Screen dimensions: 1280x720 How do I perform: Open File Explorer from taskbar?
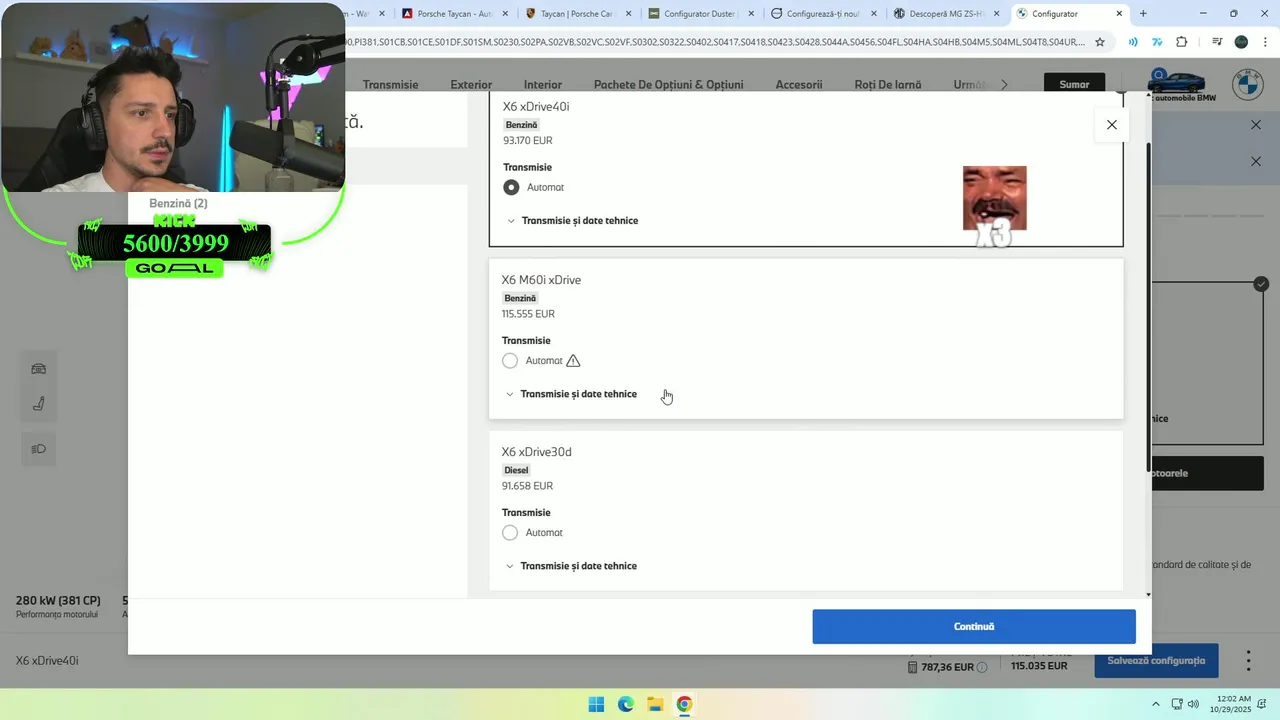point(655,704)
